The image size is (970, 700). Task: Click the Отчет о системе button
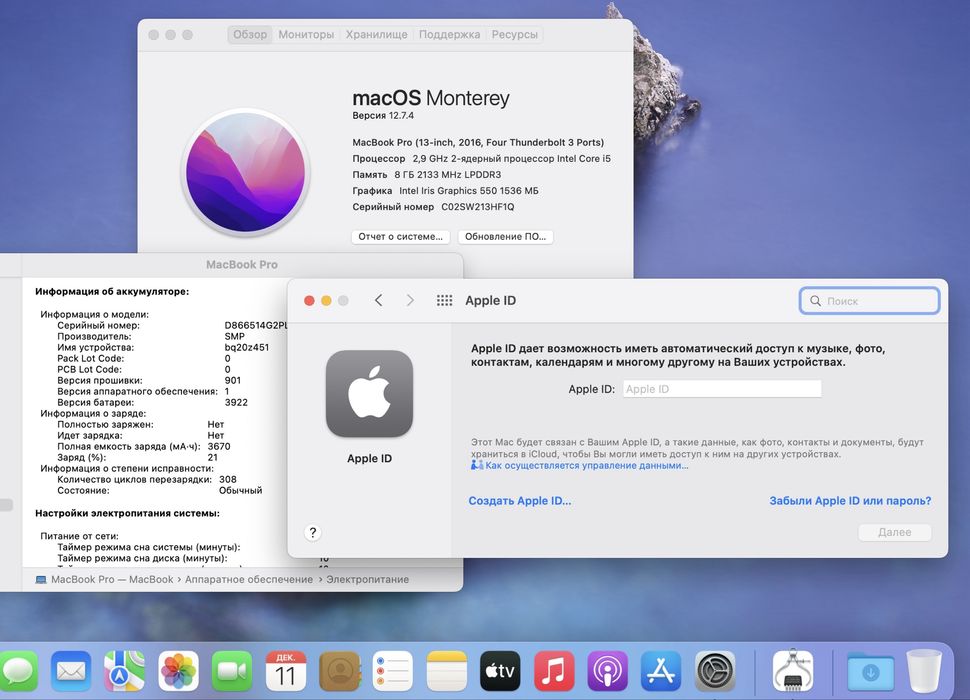point(400,237)
